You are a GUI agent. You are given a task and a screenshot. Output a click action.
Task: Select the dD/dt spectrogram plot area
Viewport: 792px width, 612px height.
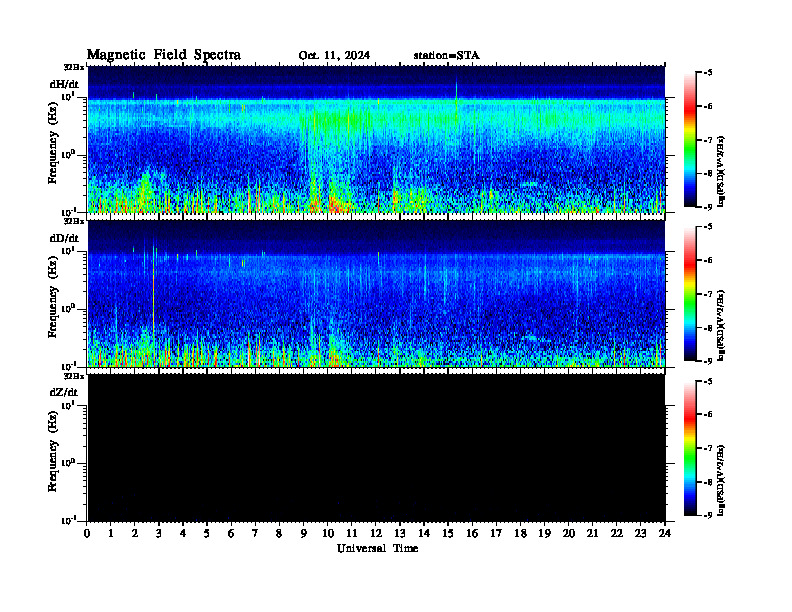(376, 293)
